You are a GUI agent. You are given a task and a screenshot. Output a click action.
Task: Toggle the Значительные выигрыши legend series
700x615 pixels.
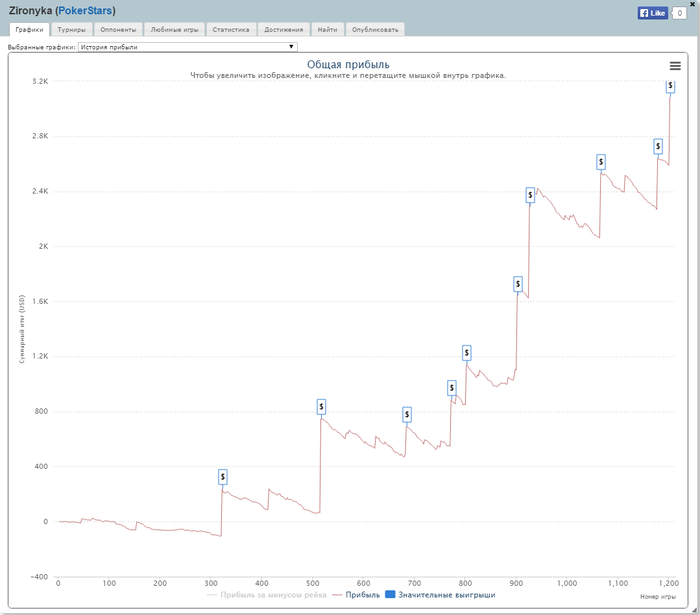440,595
